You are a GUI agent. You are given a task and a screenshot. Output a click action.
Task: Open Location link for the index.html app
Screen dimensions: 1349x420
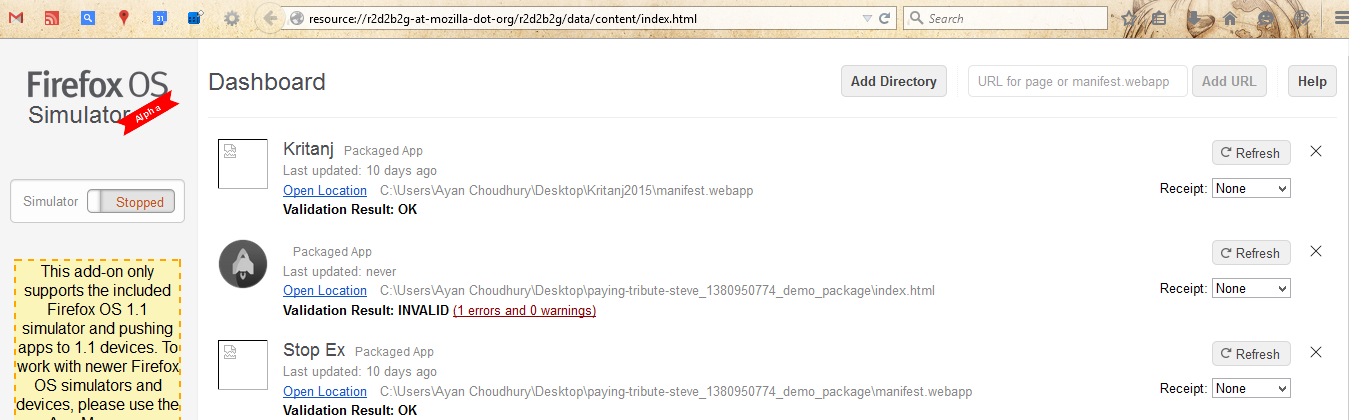point(325,290)
